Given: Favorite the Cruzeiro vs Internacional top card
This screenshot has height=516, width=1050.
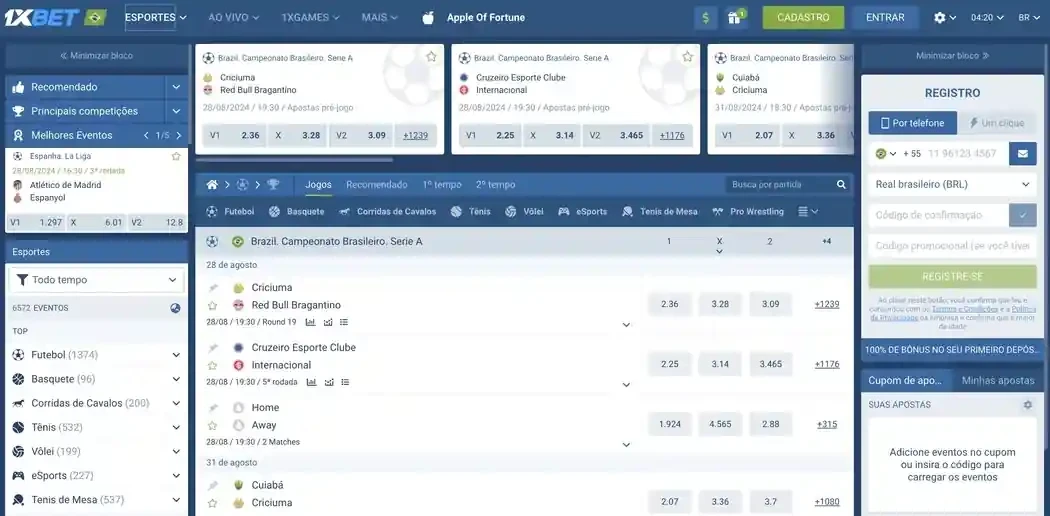Looking at the screenshot, I should click(687, 57).
